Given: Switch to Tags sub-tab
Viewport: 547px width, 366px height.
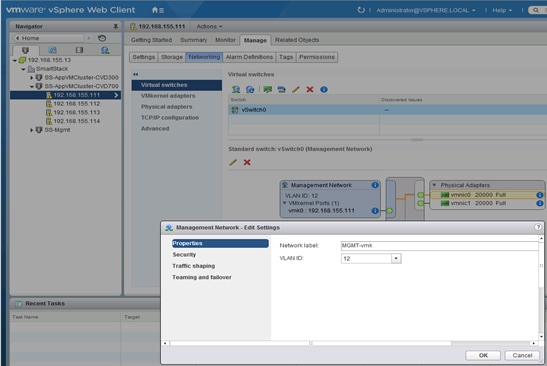Looking at the screenshot, I should click(x=286, y=57).
